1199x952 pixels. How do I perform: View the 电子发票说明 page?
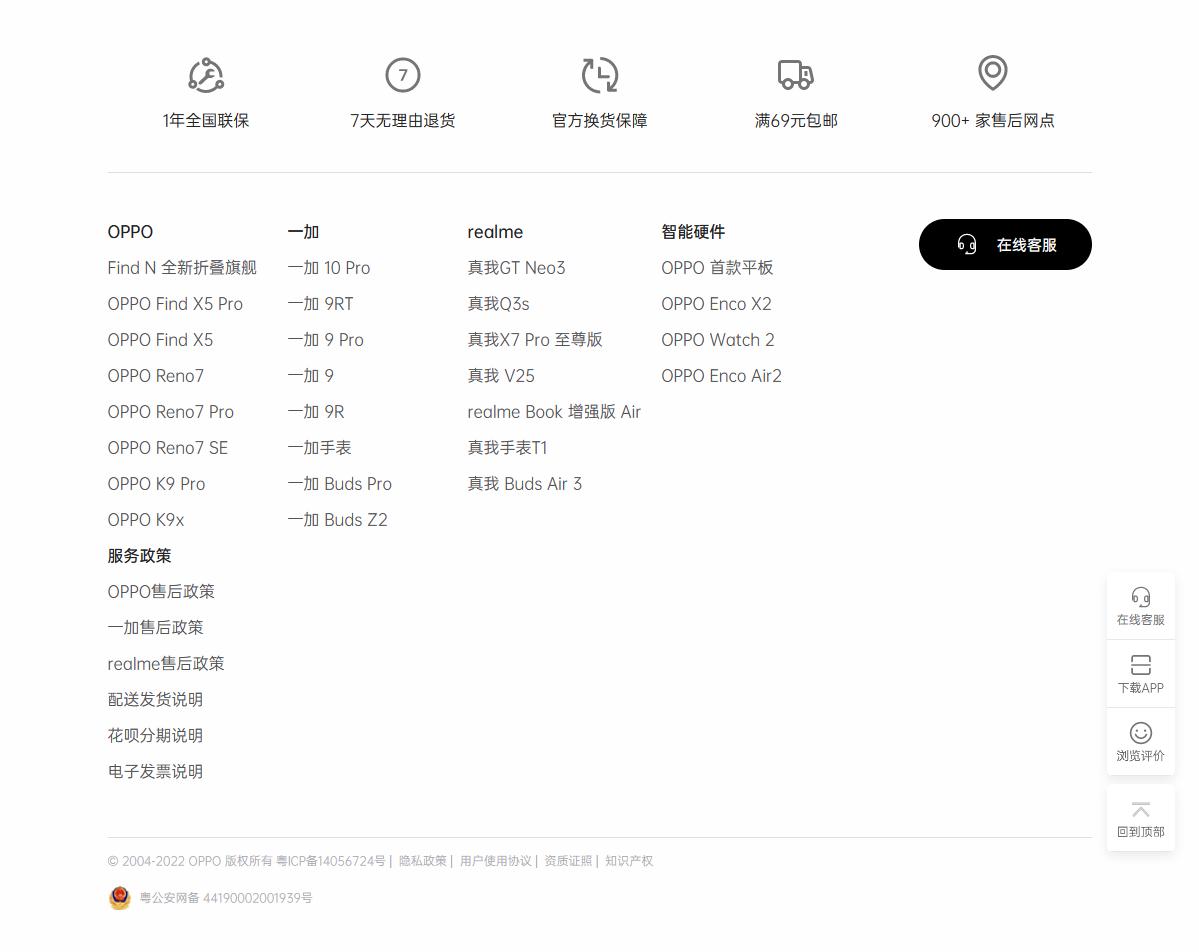pos(155,771)
